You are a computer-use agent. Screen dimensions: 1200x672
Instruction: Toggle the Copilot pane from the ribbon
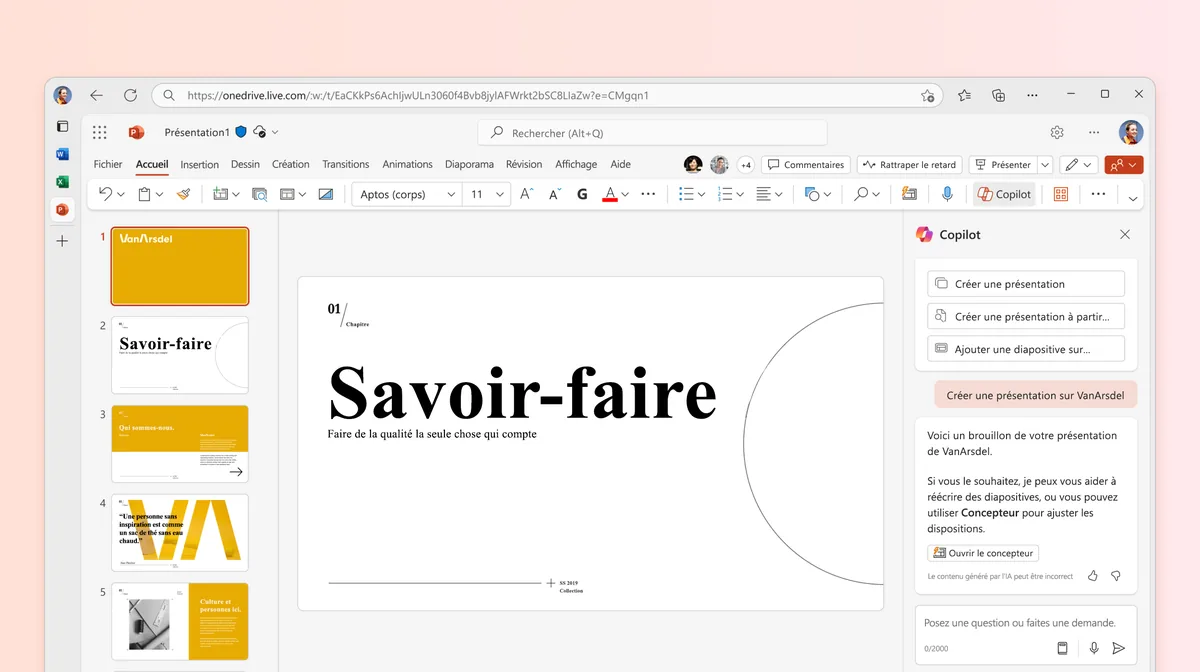(x=1004, y=194)
